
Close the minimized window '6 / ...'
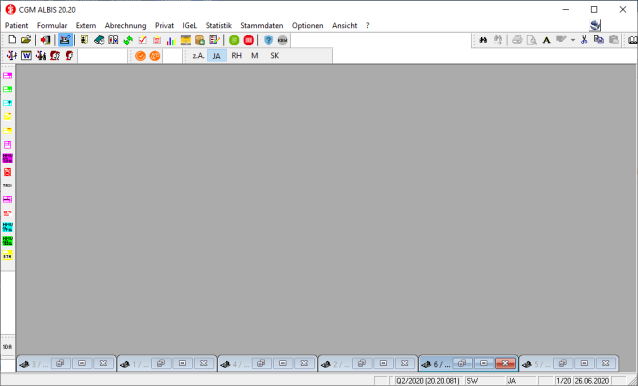pyautogui.click(x=505, y=363)
